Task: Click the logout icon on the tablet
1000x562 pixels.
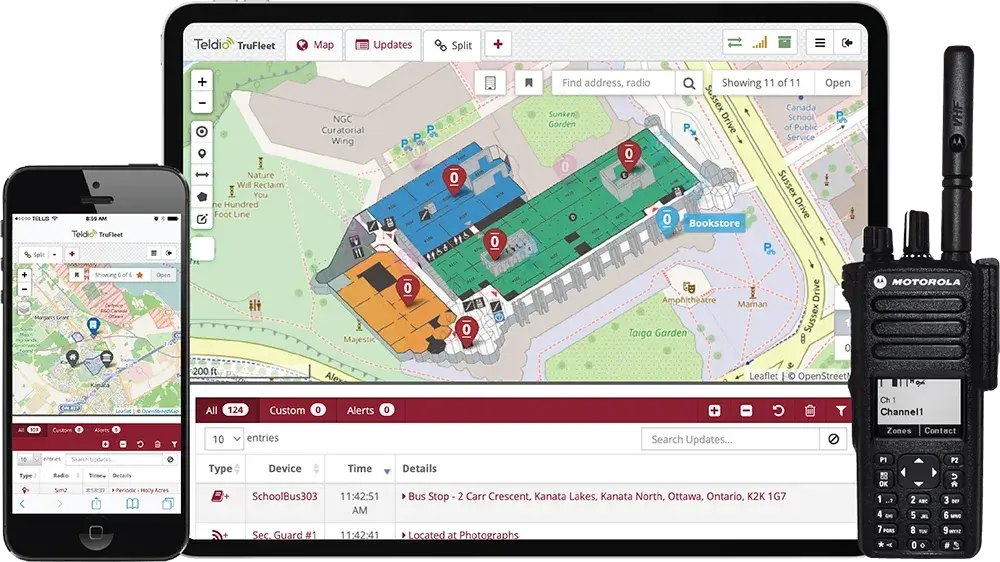Action: (848, 43)
